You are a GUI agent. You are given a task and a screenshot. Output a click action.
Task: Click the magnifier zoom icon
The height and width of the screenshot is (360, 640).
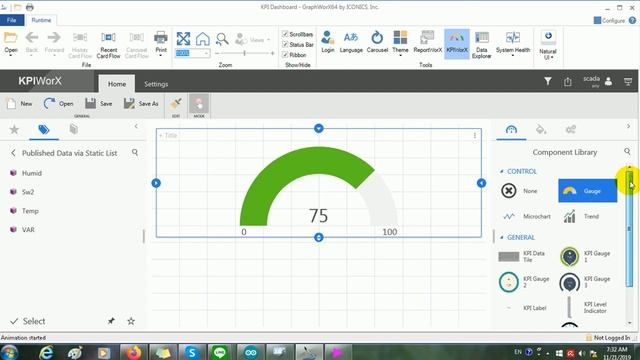[x=222, y=39]
